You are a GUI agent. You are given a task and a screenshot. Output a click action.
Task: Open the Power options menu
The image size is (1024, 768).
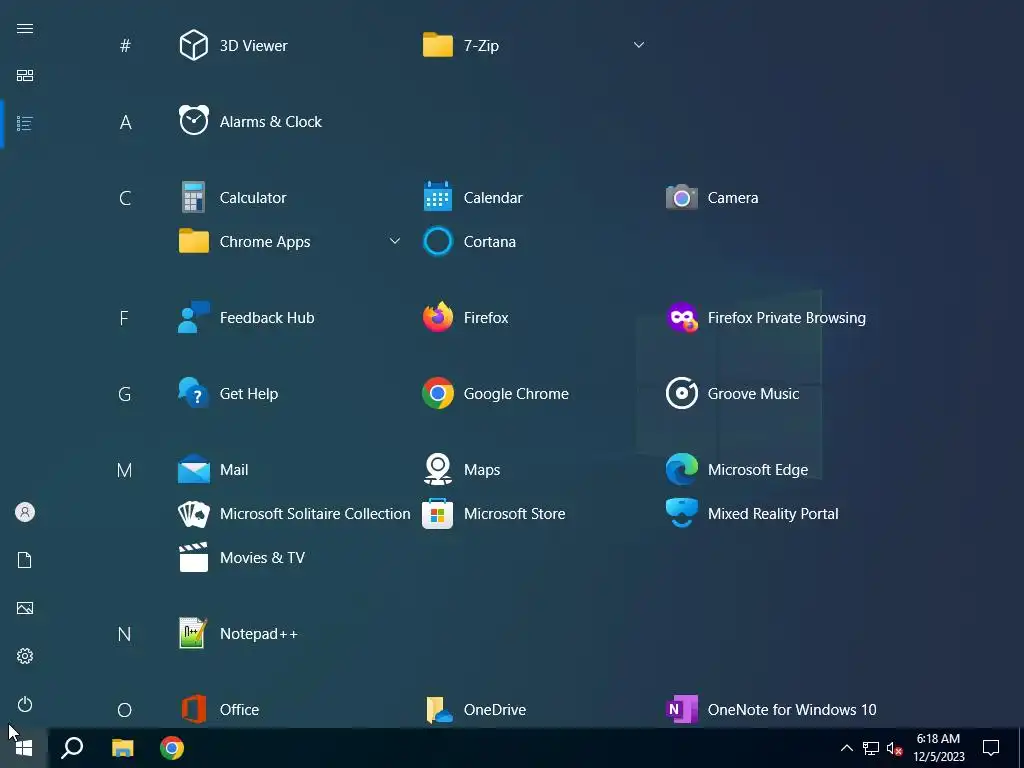click(x=25, y=704)
